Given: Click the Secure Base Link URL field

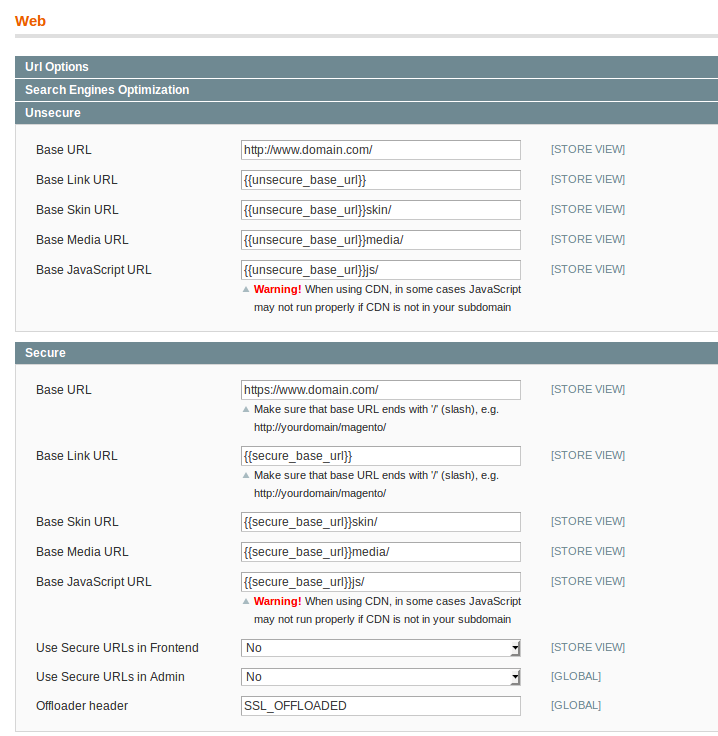Looking at the screenshot, I should tap(380, 456).
